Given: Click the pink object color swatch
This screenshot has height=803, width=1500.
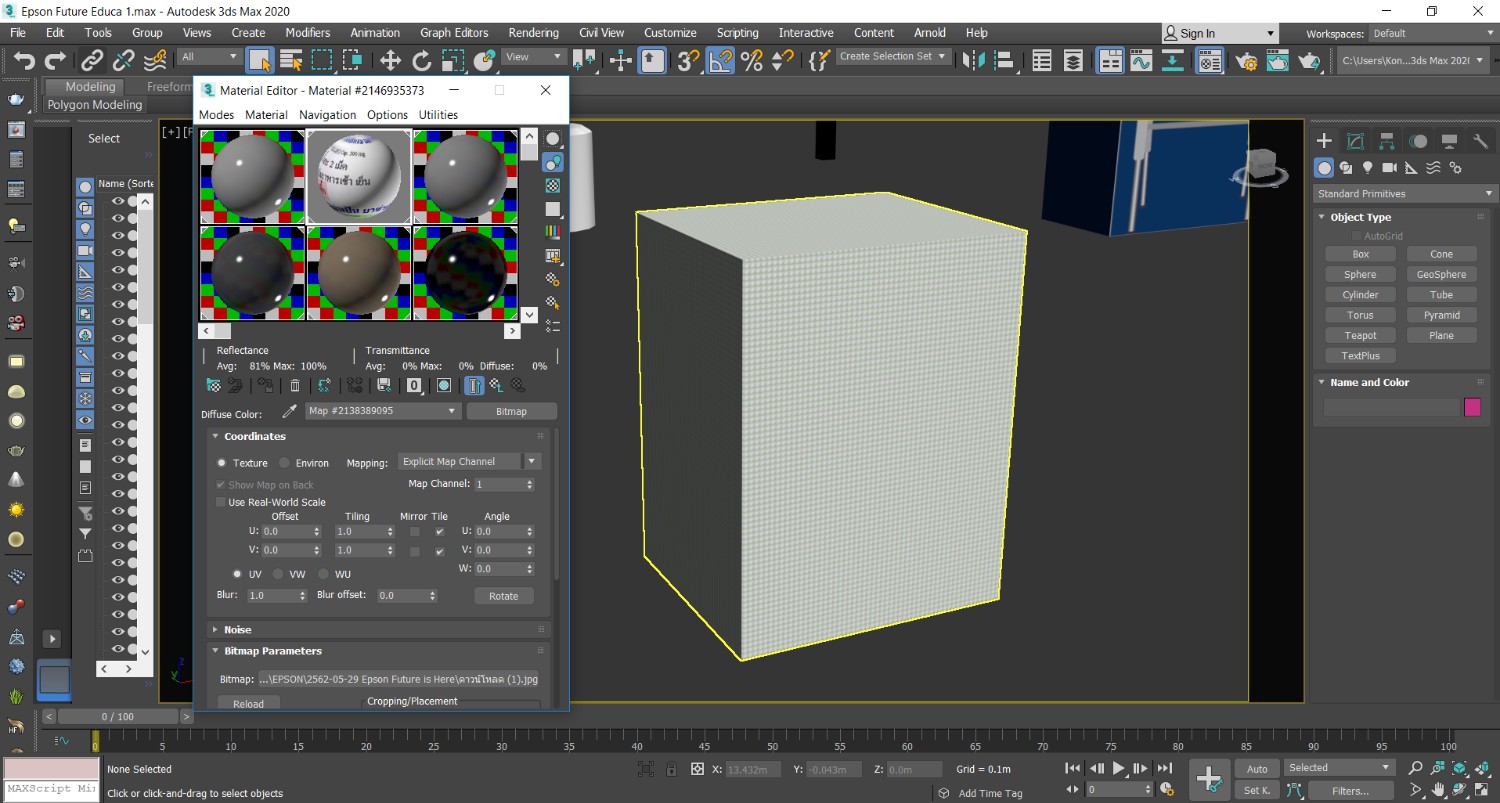Looking at the screenshot, I should (1472, 407).
